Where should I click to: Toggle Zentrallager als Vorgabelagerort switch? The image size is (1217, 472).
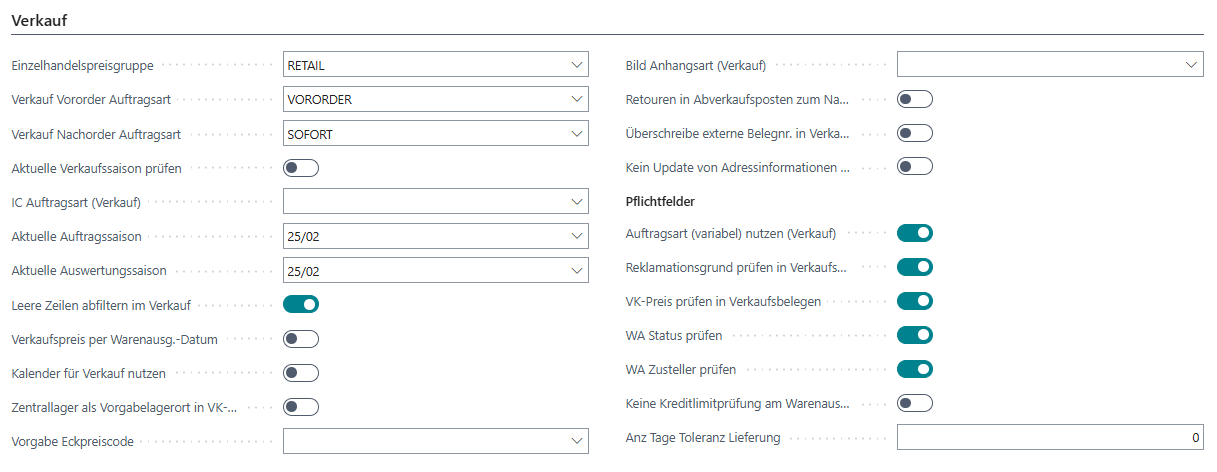click(x=301, y=407)
